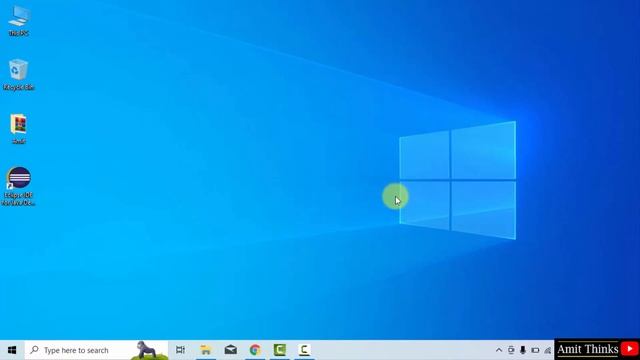Click the tray icon left of microphone

511,350
